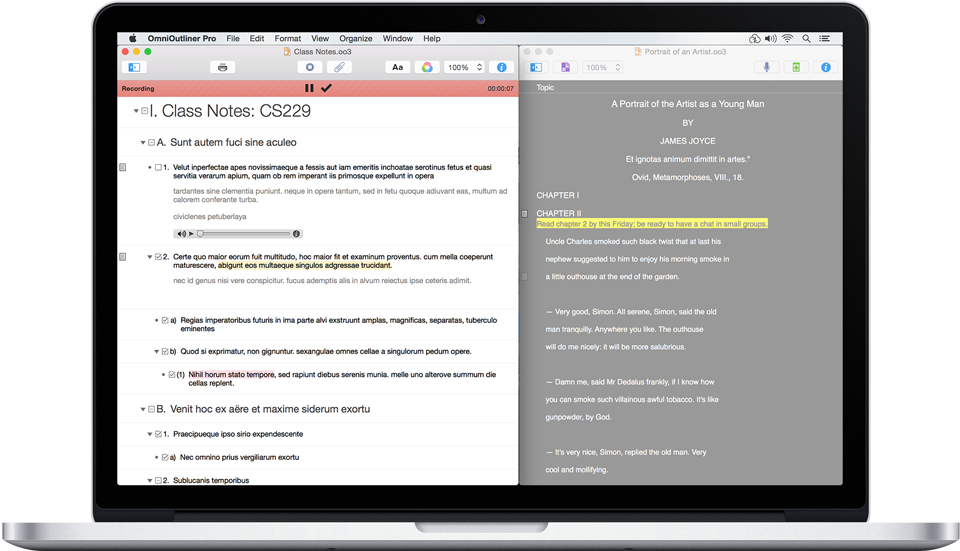Click the note icon beside row 2 Certe
The height and width of the screenshot is (551, 960).
point(123,257)
